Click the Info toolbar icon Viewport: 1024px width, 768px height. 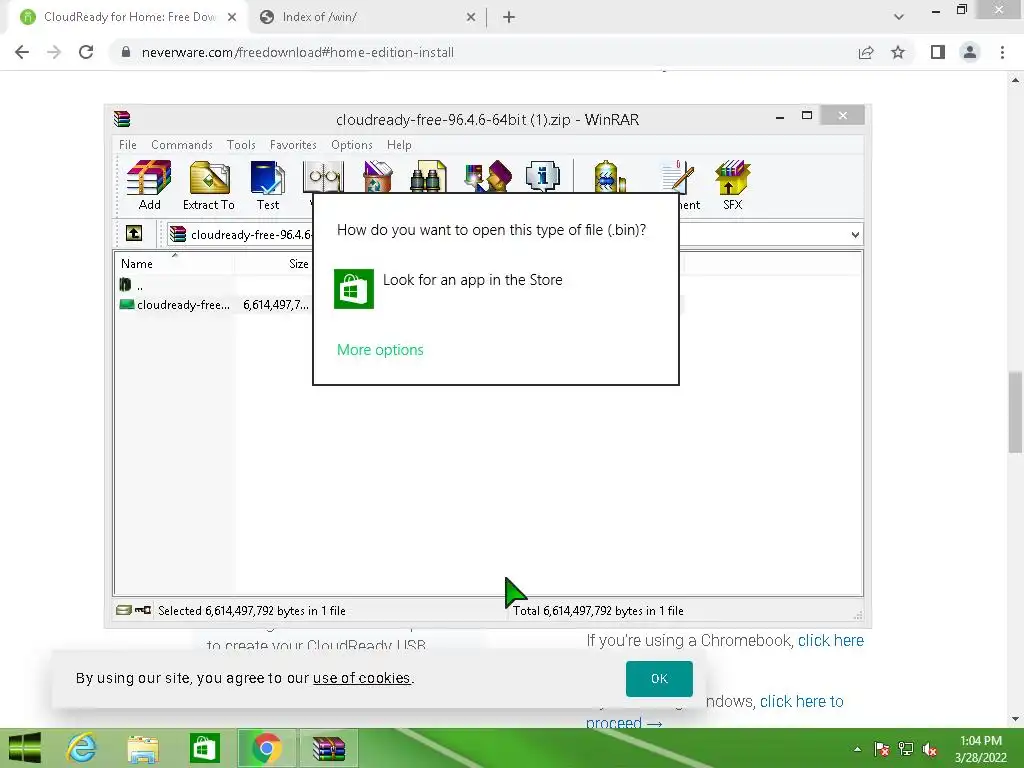click(543, 176)
